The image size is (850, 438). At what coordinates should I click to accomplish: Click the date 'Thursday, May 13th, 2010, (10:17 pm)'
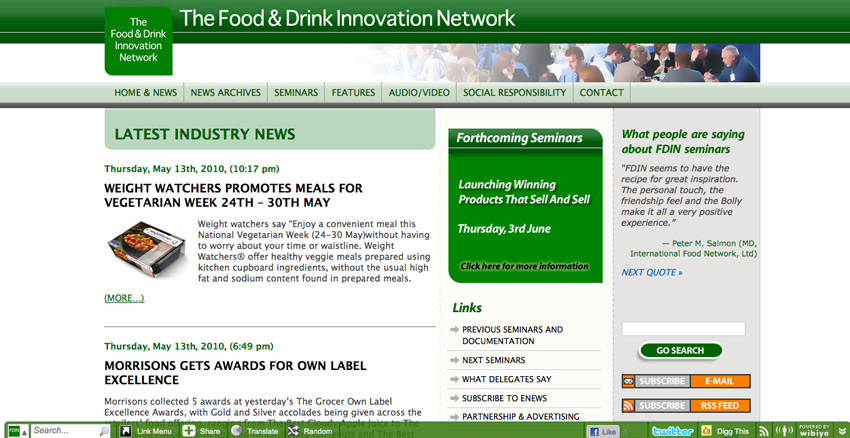[x=192, y=169]
